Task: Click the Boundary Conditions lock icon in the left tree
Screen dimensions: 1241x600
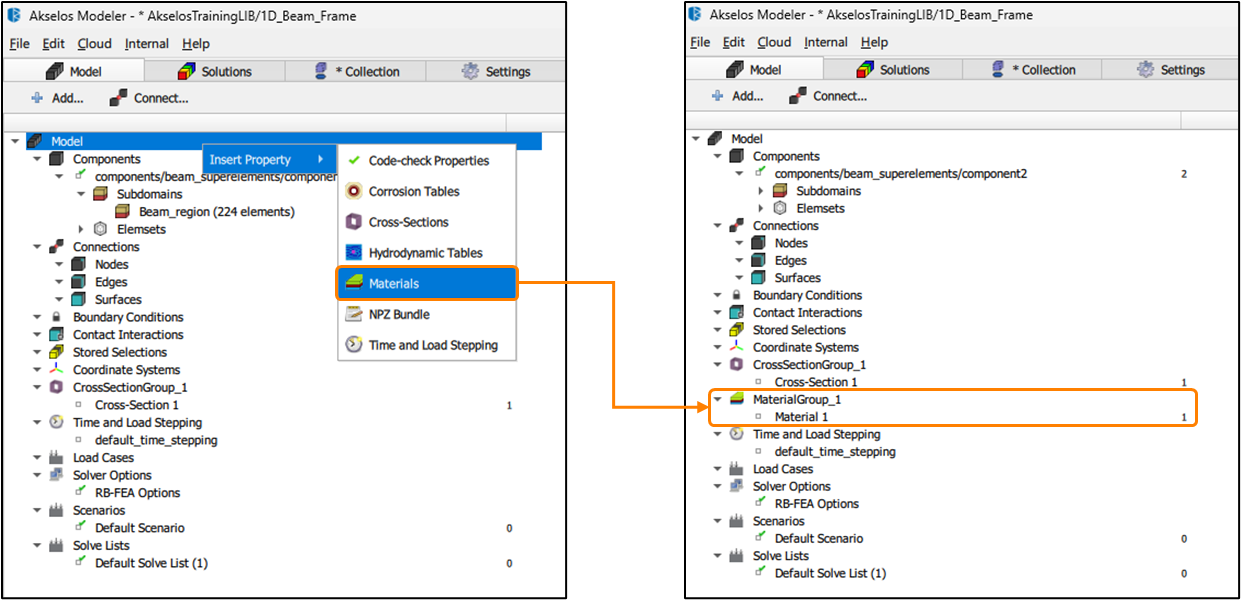Action: [x=57, y=317]
